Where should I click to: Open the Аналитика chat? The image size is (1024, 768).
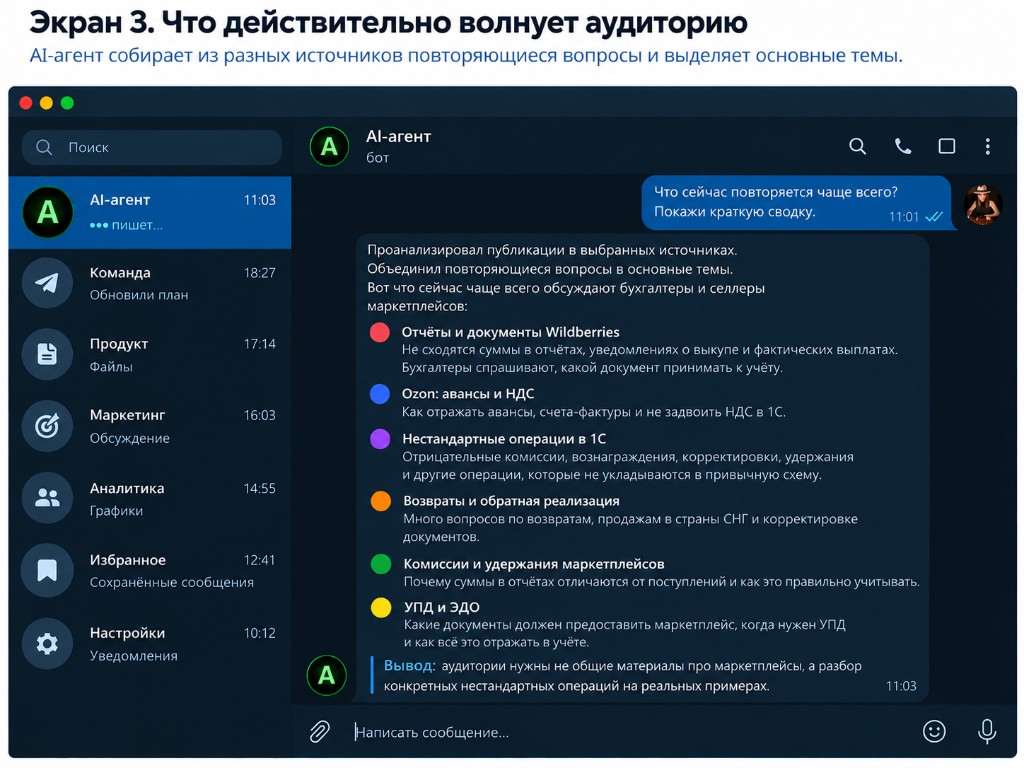tap(150, 498)
